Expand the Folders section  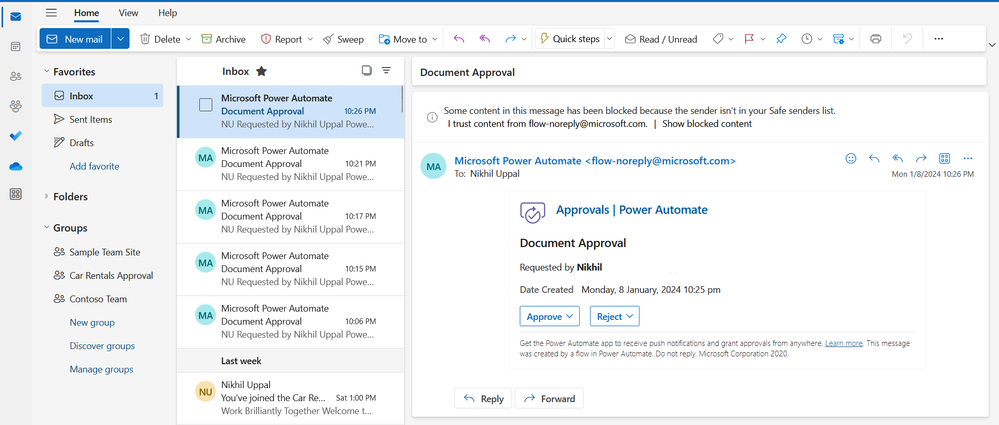(x=46, y=197)
